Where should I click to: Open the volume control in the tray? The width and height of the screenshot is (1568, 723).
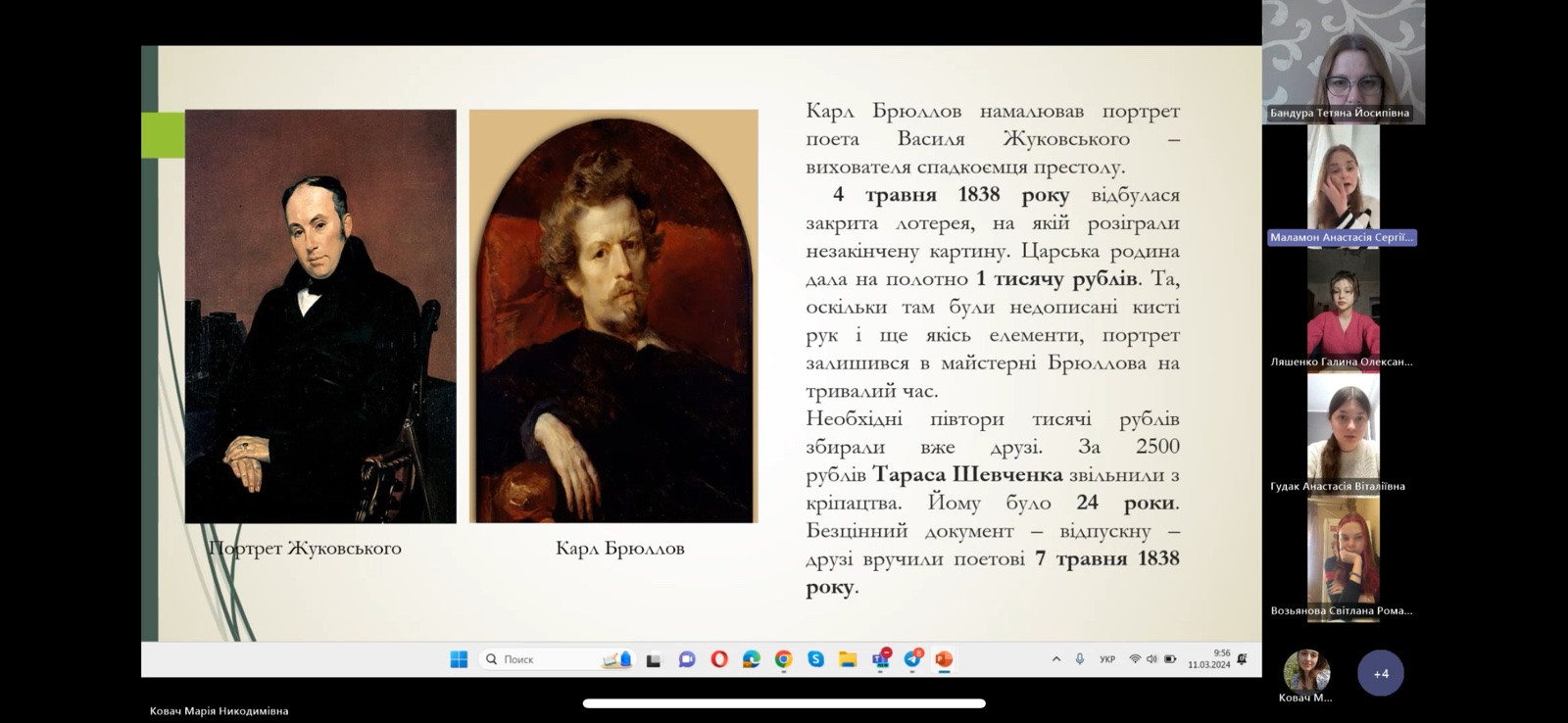pyautogui.click(x=1151, y=659)
